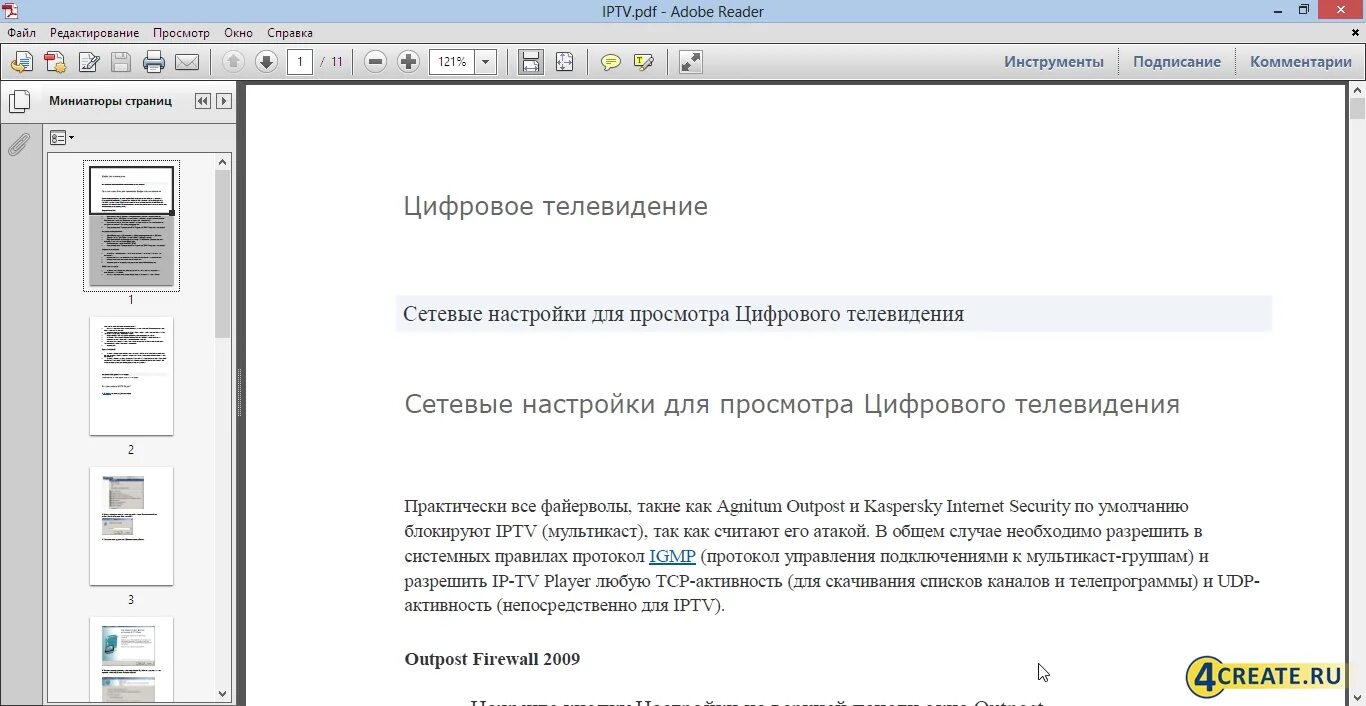1366x706 pixels.
Task: Collapse the thumbnails panel double-arrow
Action: pyautogui.click(x=203, y=101)
